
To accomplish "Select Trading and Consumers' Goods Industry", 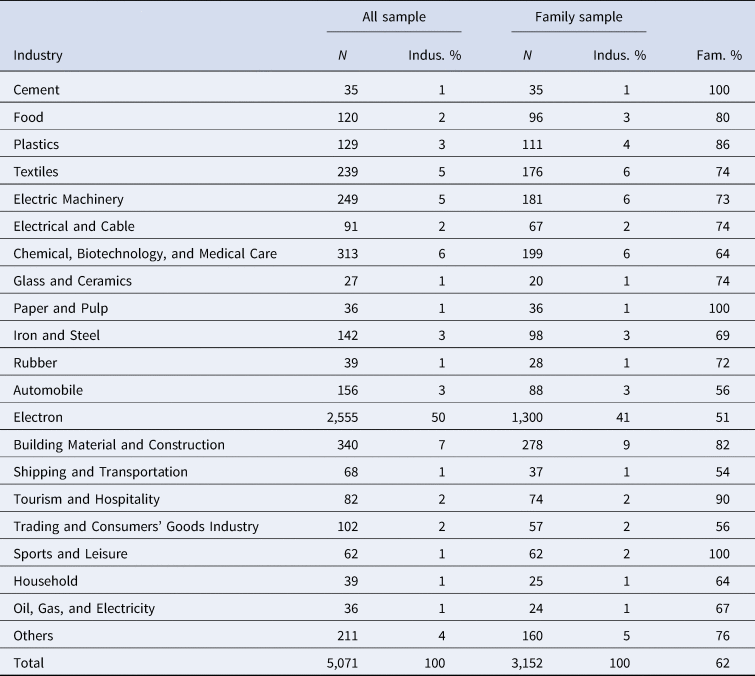I will point(136,526).
